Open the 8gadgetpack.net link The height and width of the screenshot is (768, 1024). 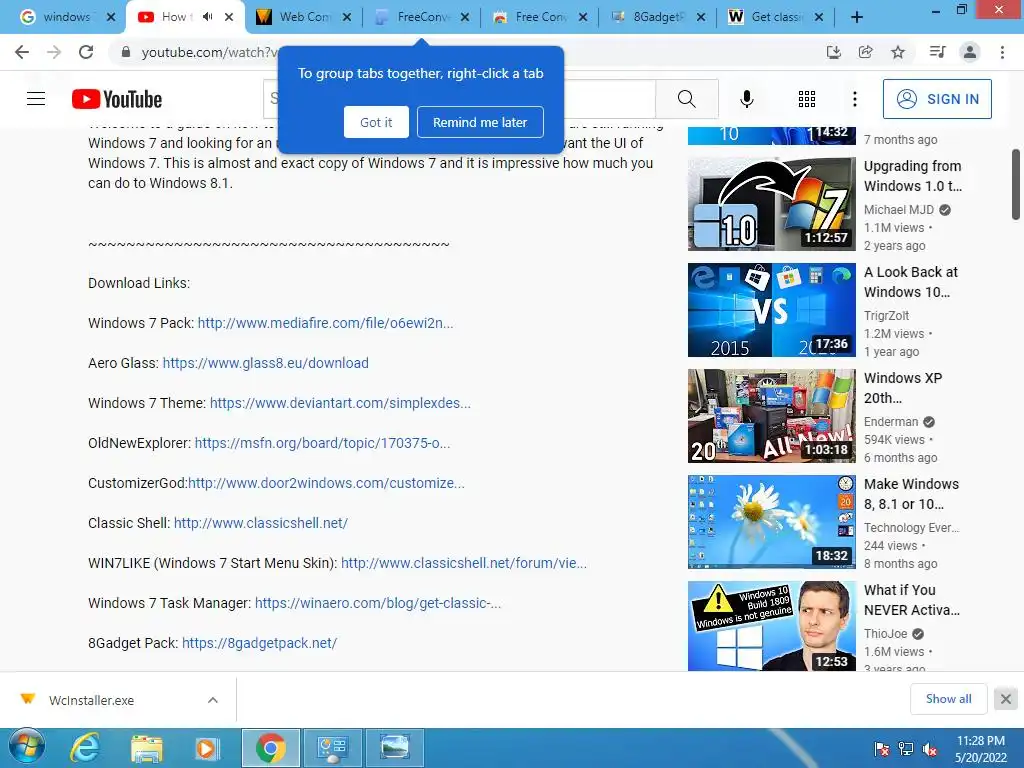click(259, 643)
